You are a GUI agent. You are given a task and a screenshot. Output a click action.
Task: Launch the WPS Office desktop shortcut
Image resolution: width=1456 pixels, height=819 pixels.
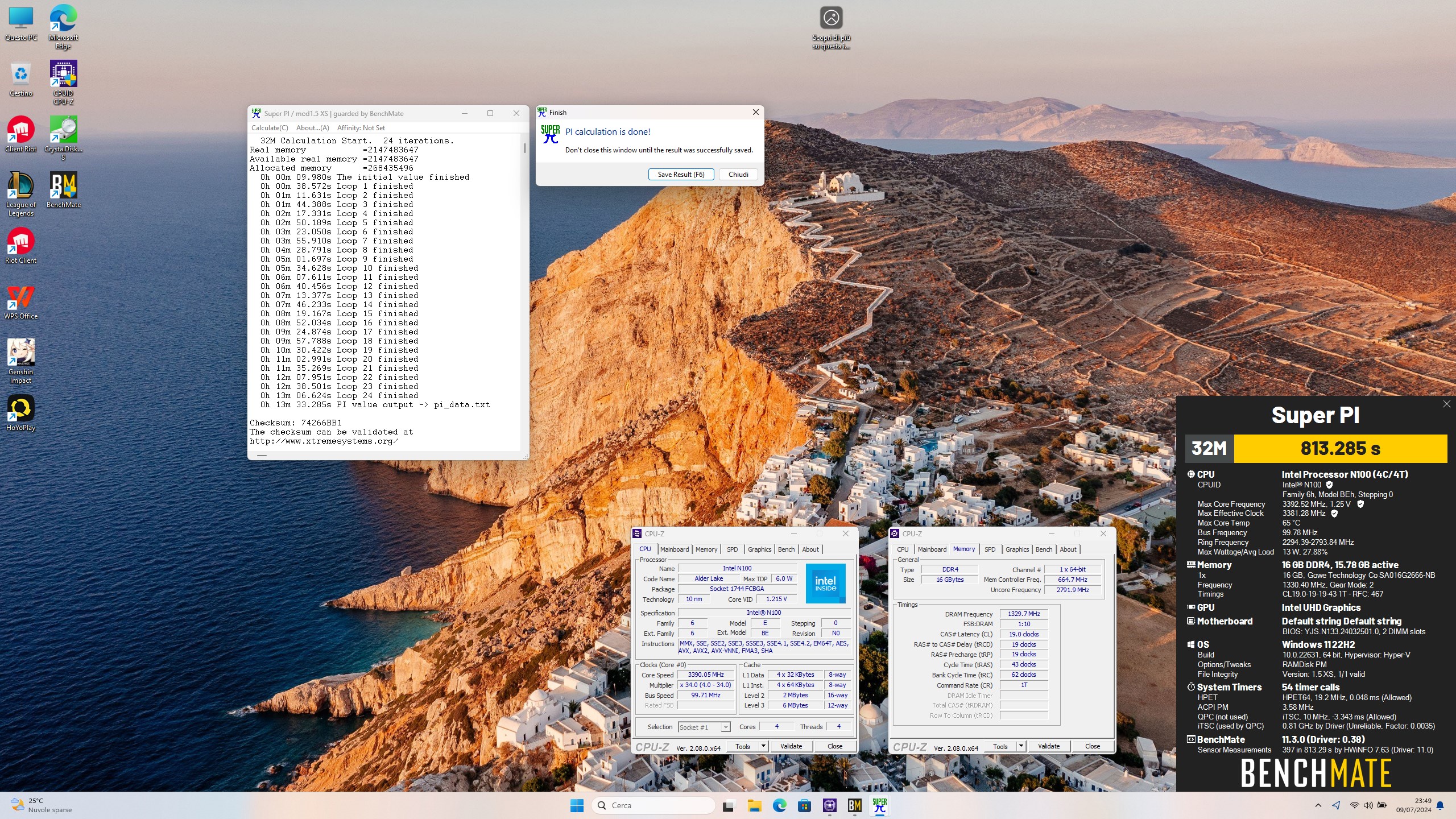[21, 301]
